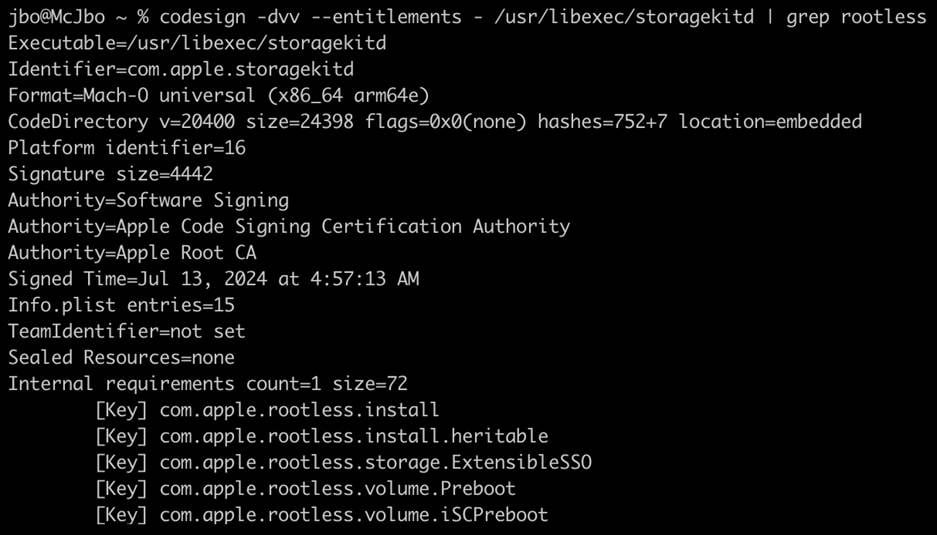Click the CodeDirectory v=20400 line

(x=434, y=122)
